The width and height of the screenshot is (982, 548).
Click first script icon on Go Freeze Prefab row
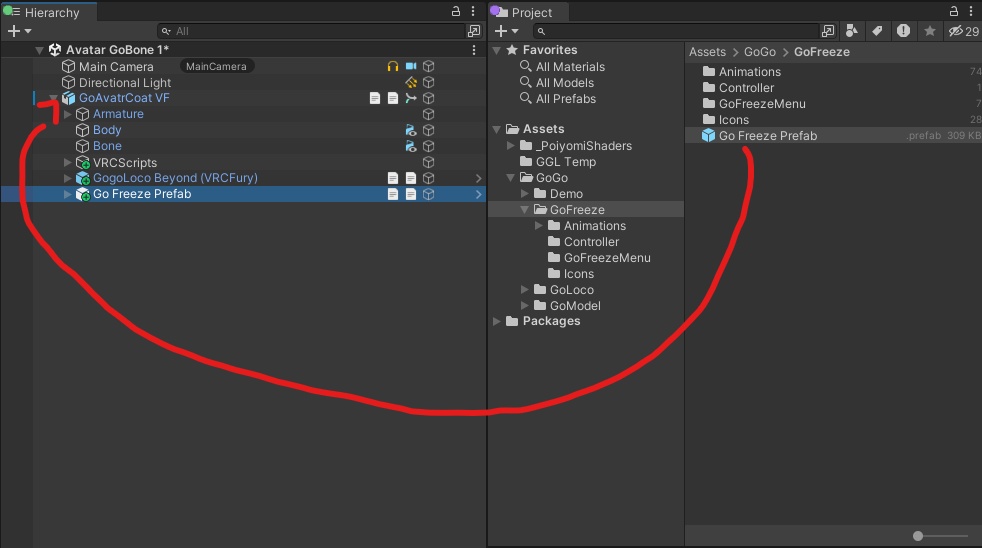point(393,194)
